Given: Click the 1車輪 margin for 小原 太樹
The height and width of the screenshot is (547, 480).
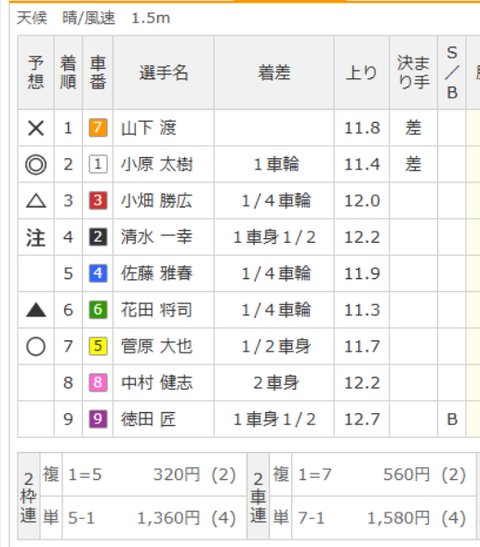Looking at the screenshot, I should (x=276, y=164).
